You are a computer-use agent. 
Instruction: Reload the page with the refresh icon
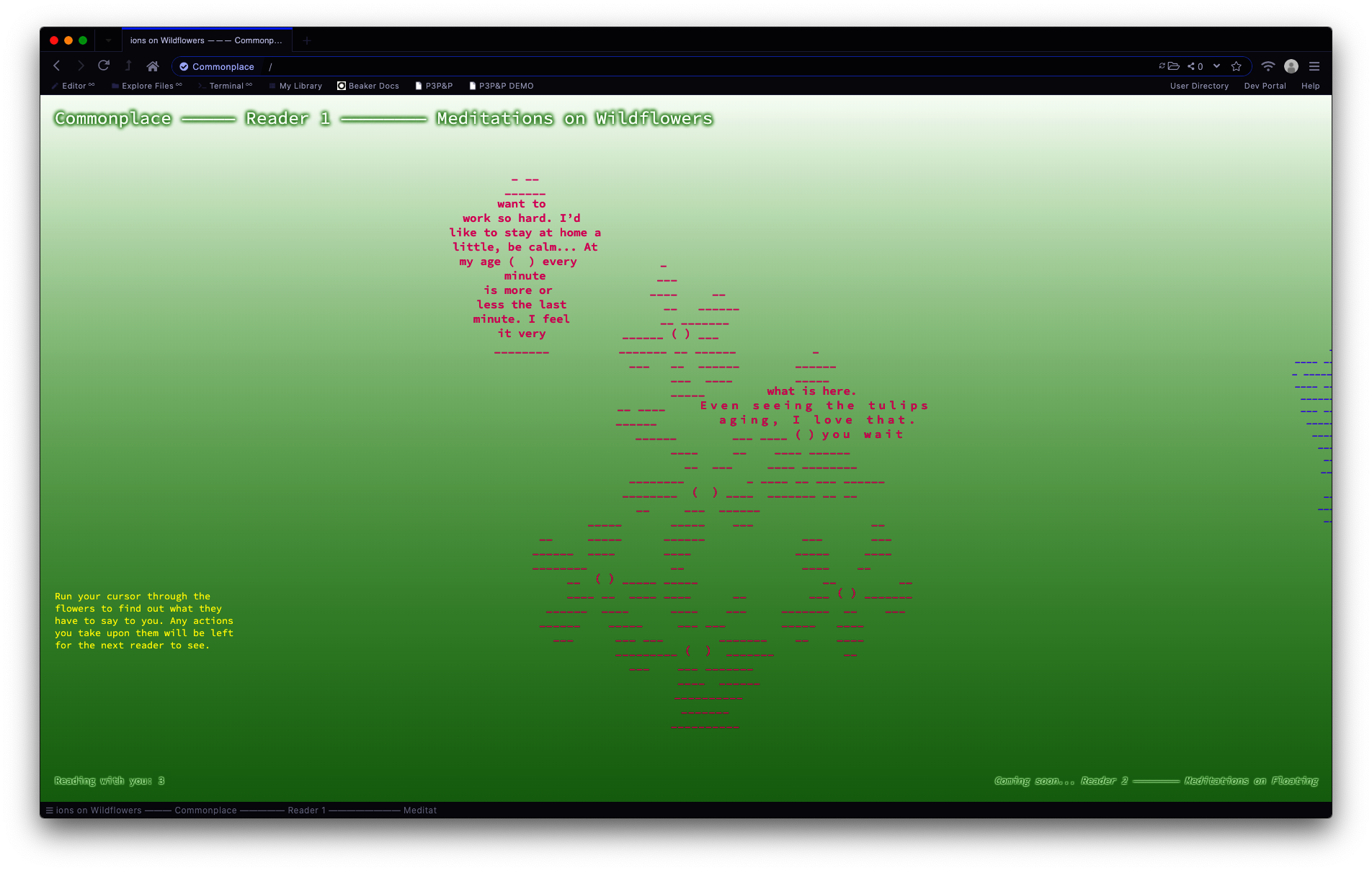[104, 66]
